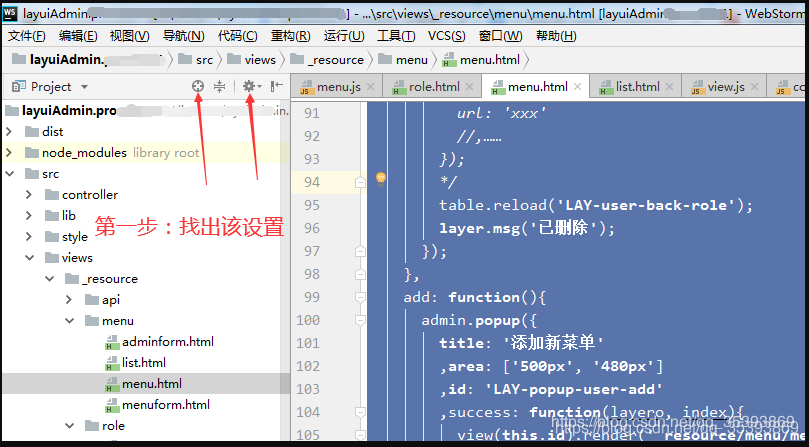Collapse the menu folder in tree
809x447 pixels.
coord(70,321)
